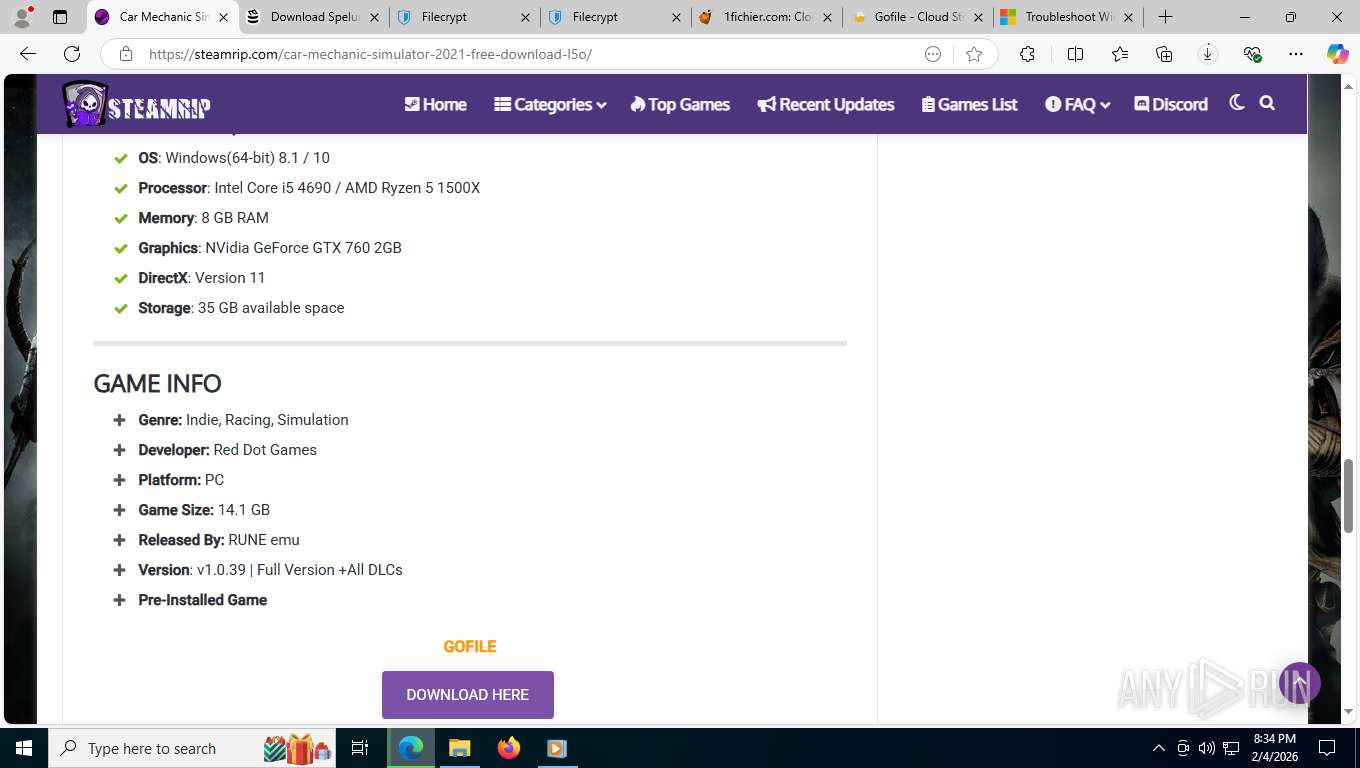Open Task View on taskbar
The image size is (1360, 768).
360,748
